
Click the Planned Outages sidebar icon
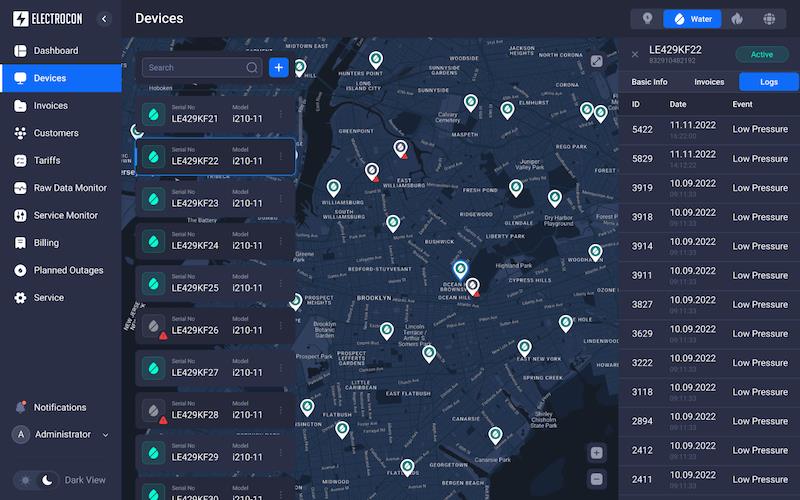21,270
